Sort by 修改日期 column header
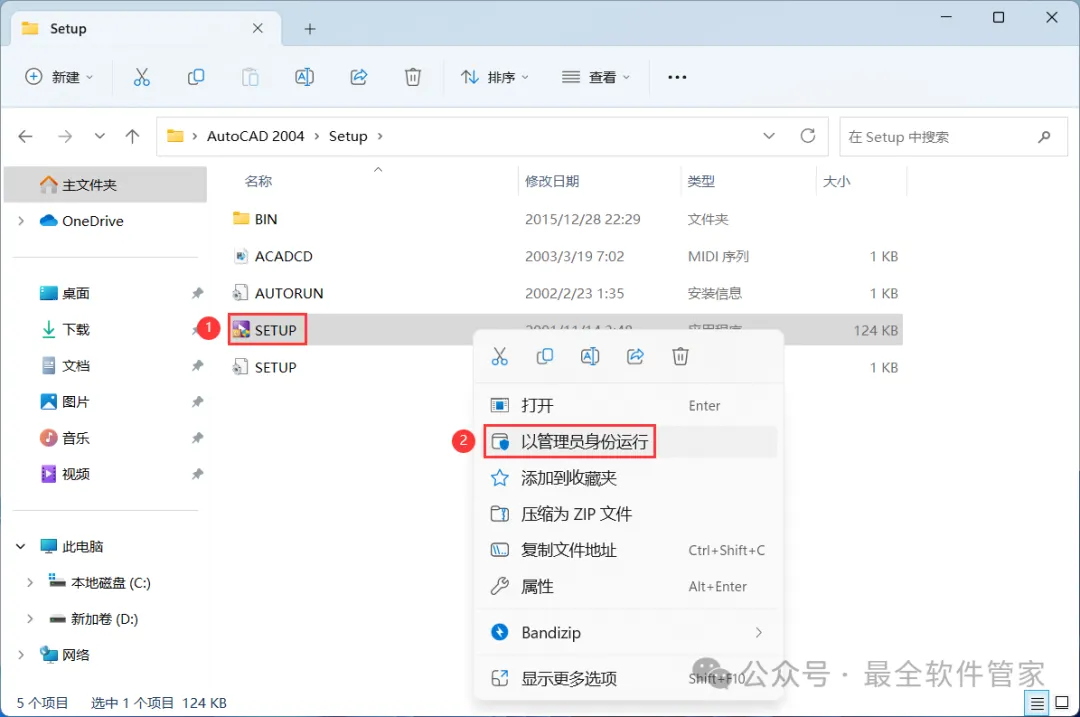This screenshot has height=717, width=1080. [552, 181]
